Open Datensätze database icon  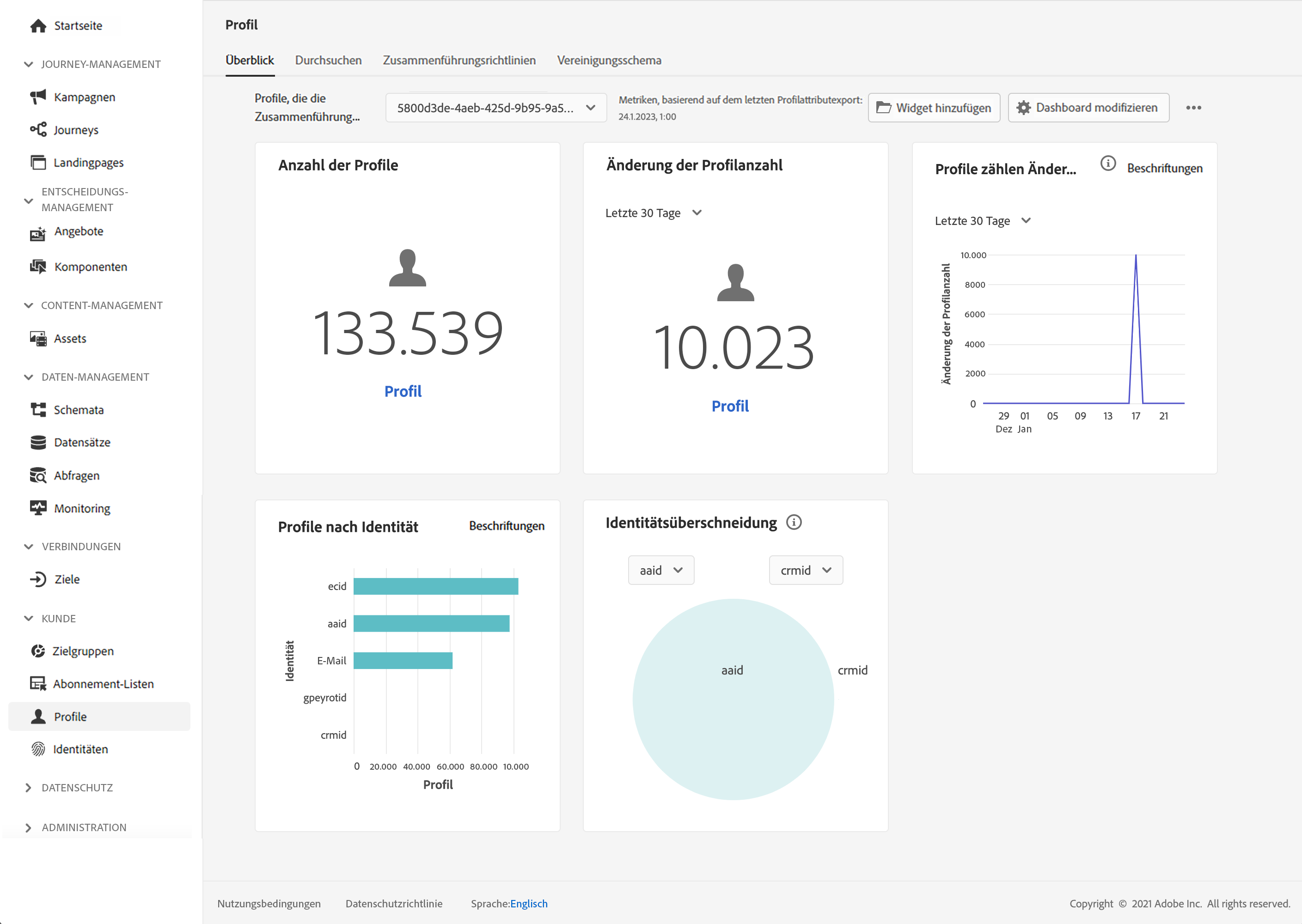point(37,443)
